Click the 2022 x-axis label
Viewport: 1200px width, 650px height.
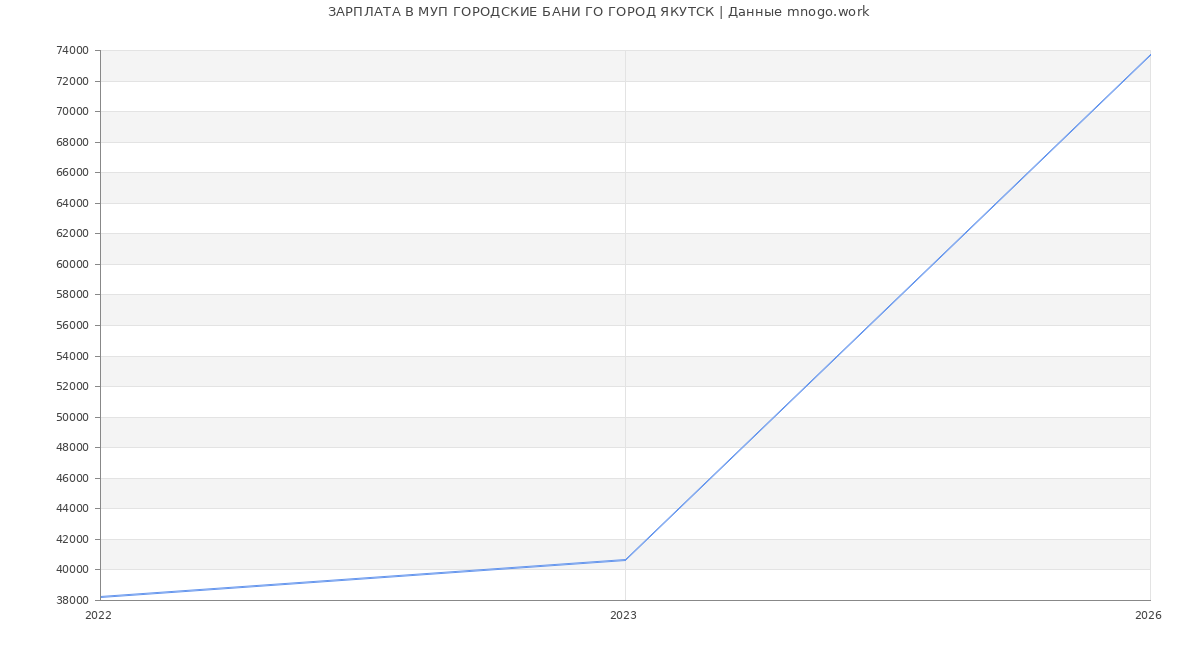(x=98, y=616)
